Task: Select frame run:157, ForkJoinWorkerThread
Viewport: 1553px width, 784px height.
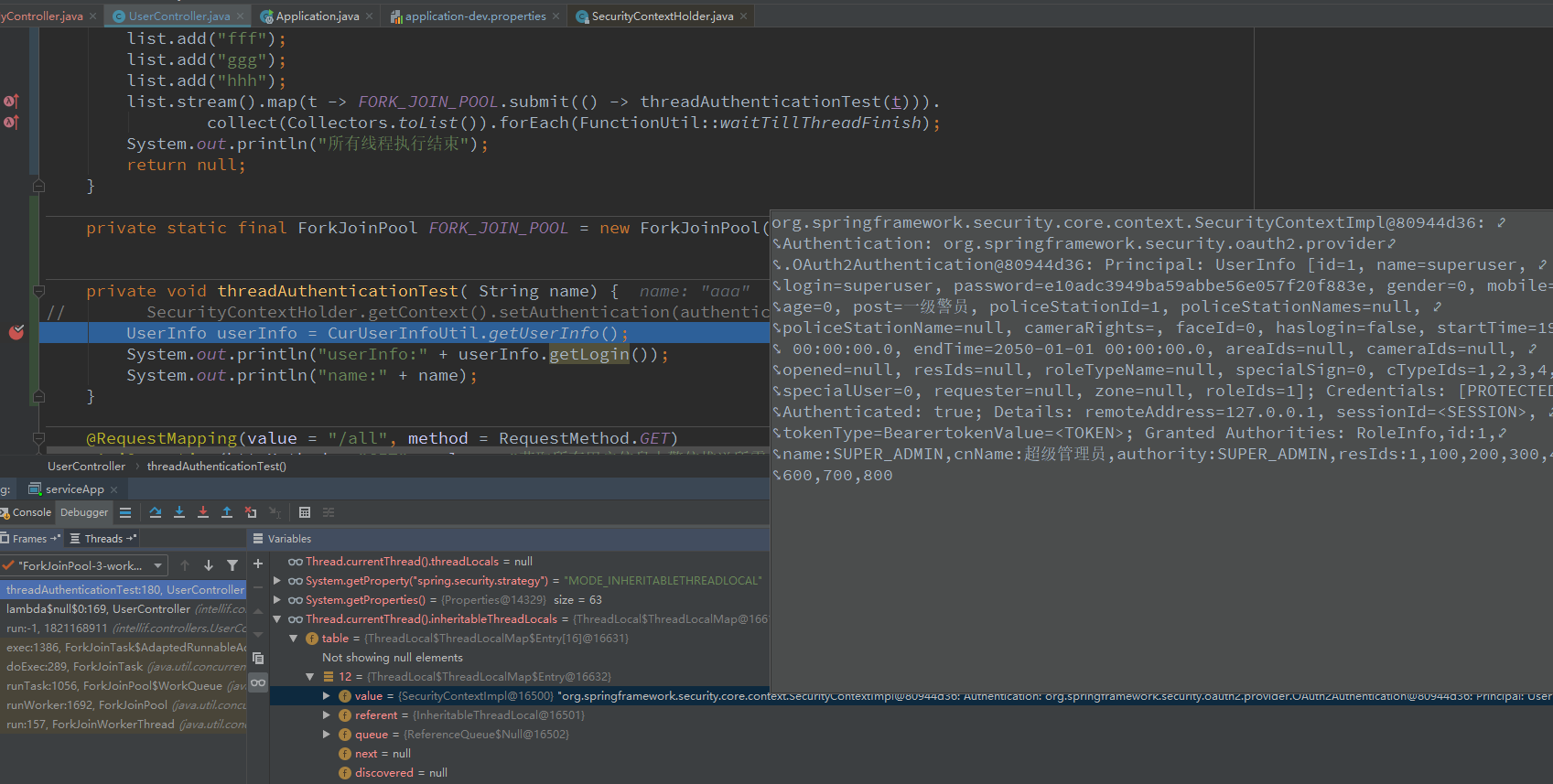Action: pyautogui.click(x=124, y=725)
